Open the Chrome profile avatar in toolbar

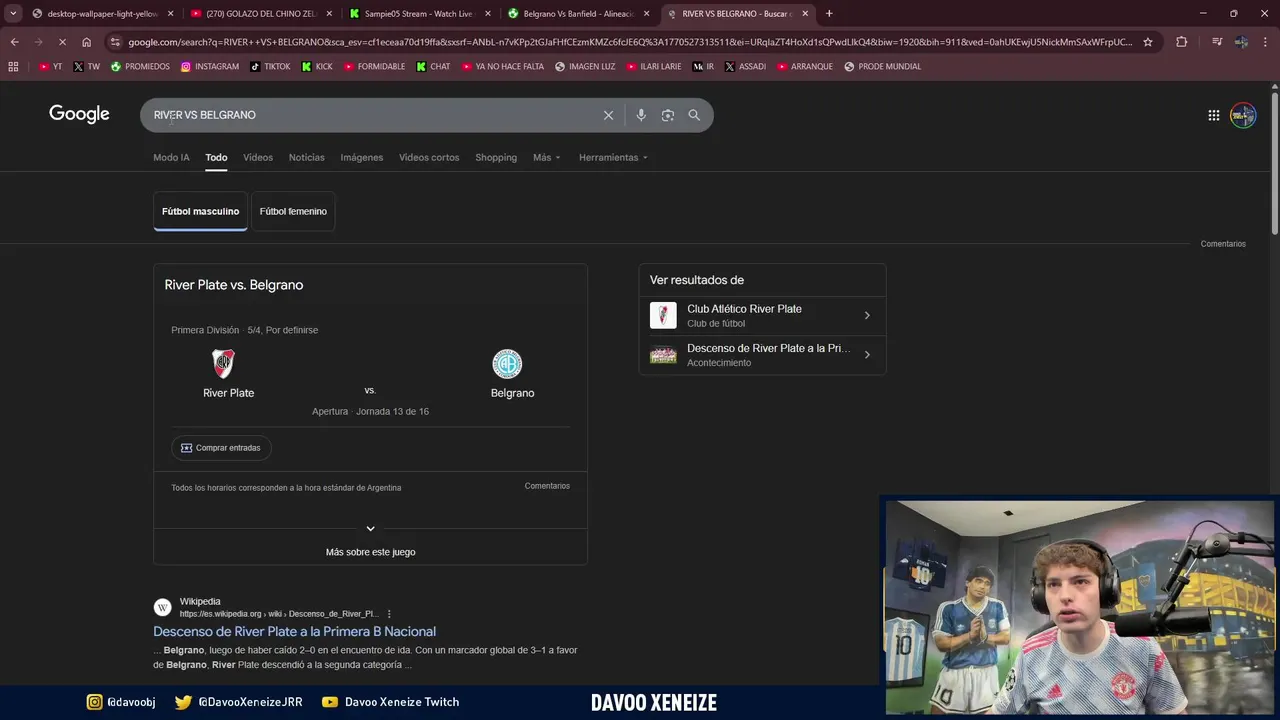[x=1241, y=42]
